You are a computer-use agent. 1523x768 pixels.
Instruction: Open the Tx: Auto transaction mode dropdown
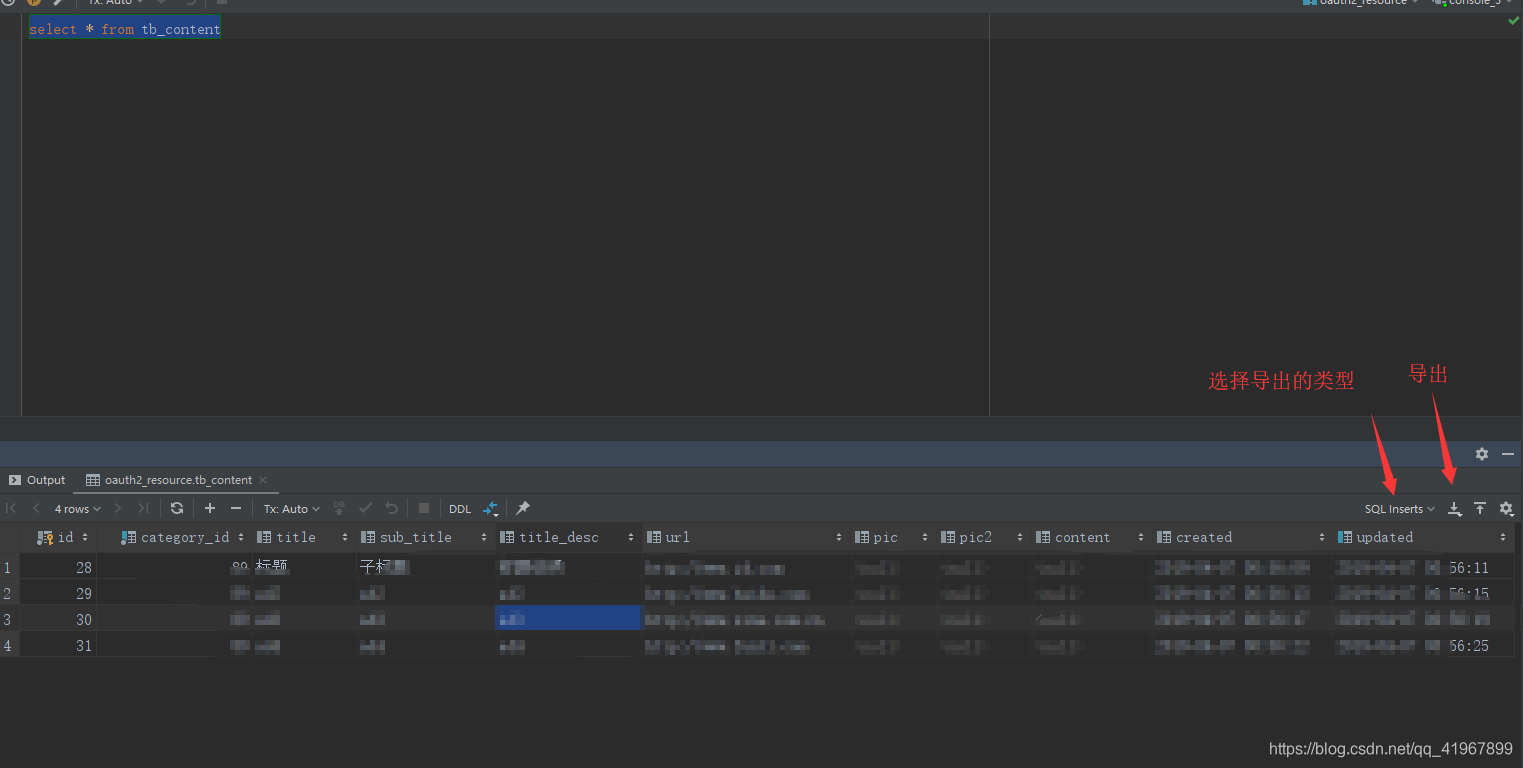[x=292, y=509]
